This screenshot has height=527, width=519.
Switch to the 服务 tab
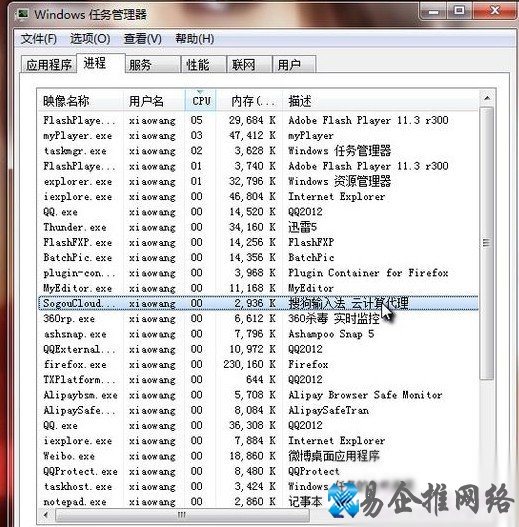[152, 65]
